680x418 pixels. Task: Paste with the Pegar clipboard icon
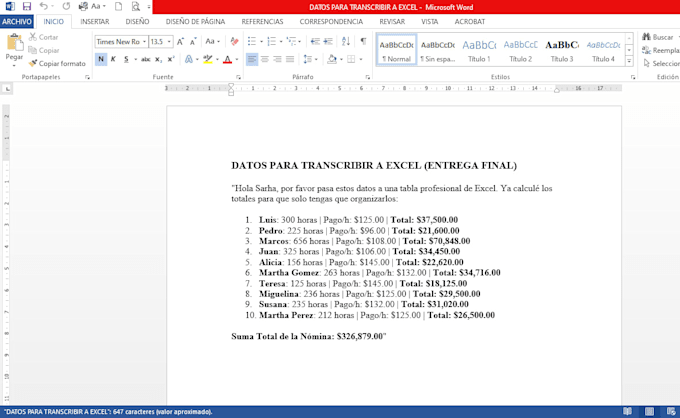coord(14,42)
